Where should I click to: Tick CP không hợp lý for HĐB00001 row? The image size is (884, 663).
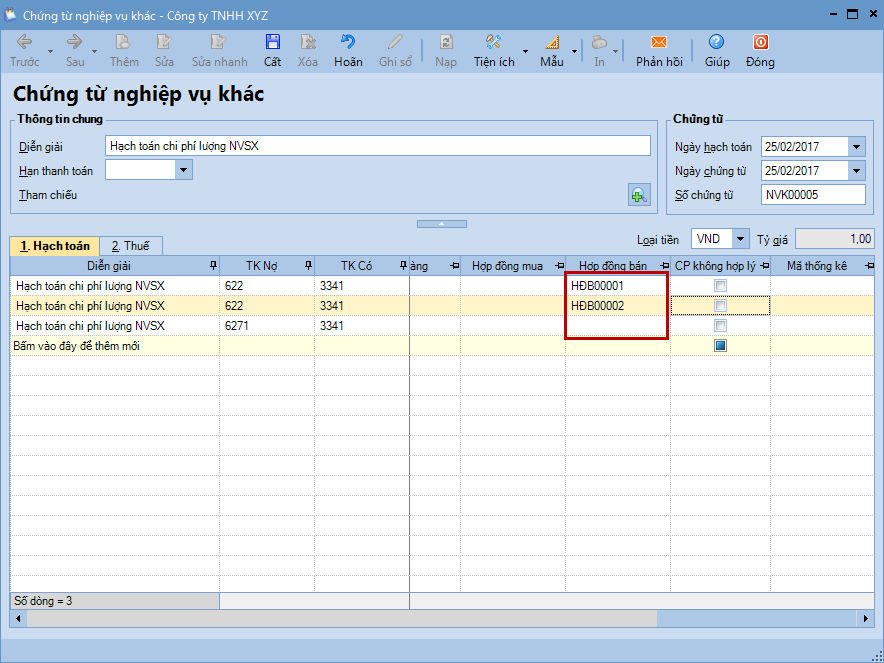click(720, 286)
